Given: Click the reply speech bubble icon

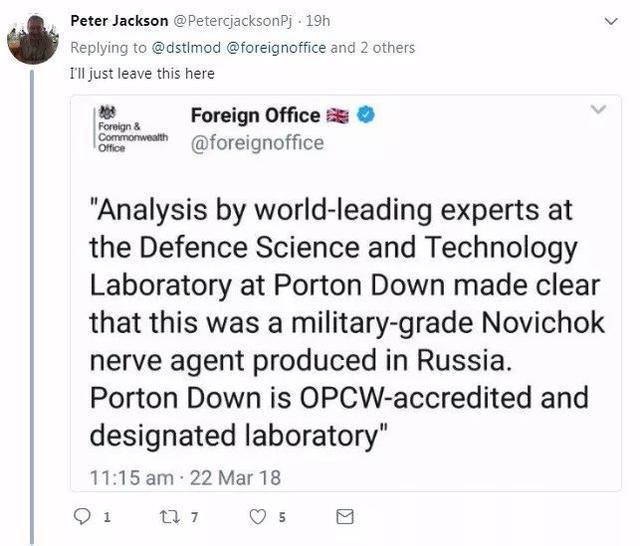Looking at the screenshot, I should pyautogui.click(x=83, y=517).
